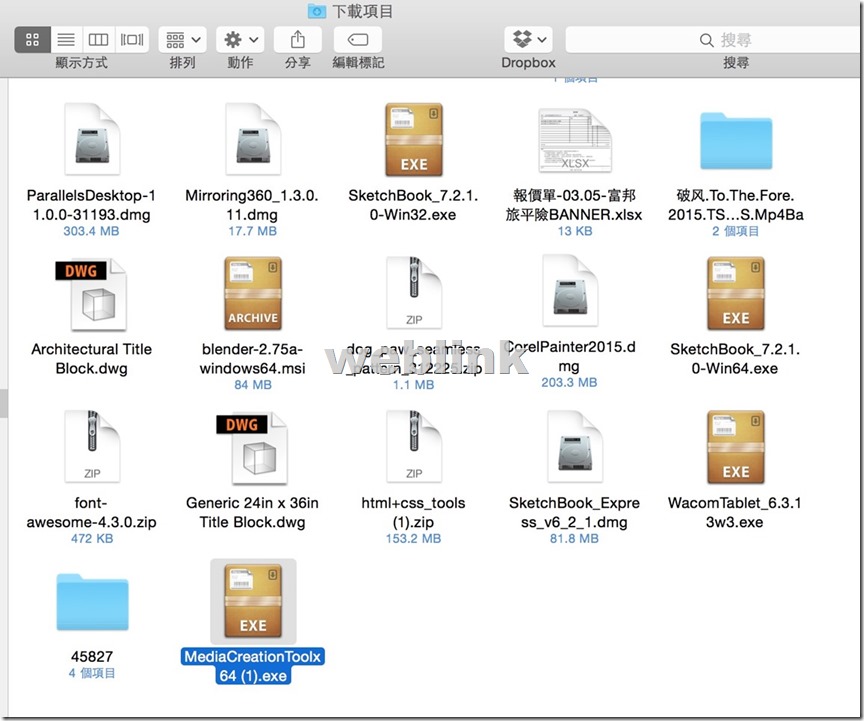This screenshot has height=721, width=864.
Task: Switch to icon view mode
Action: [x=33, y=40]
